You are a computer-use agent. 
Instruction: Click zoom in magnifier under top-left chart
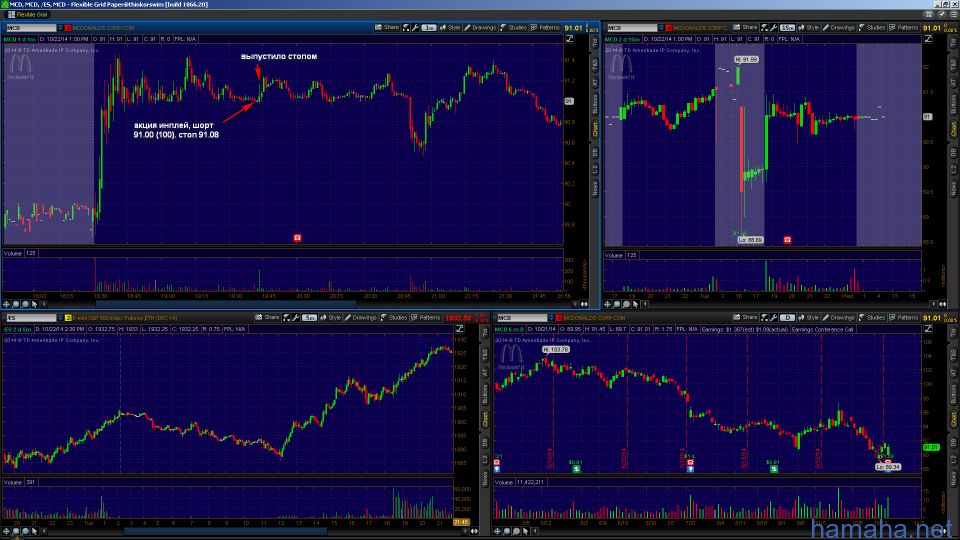pos(16,304)
